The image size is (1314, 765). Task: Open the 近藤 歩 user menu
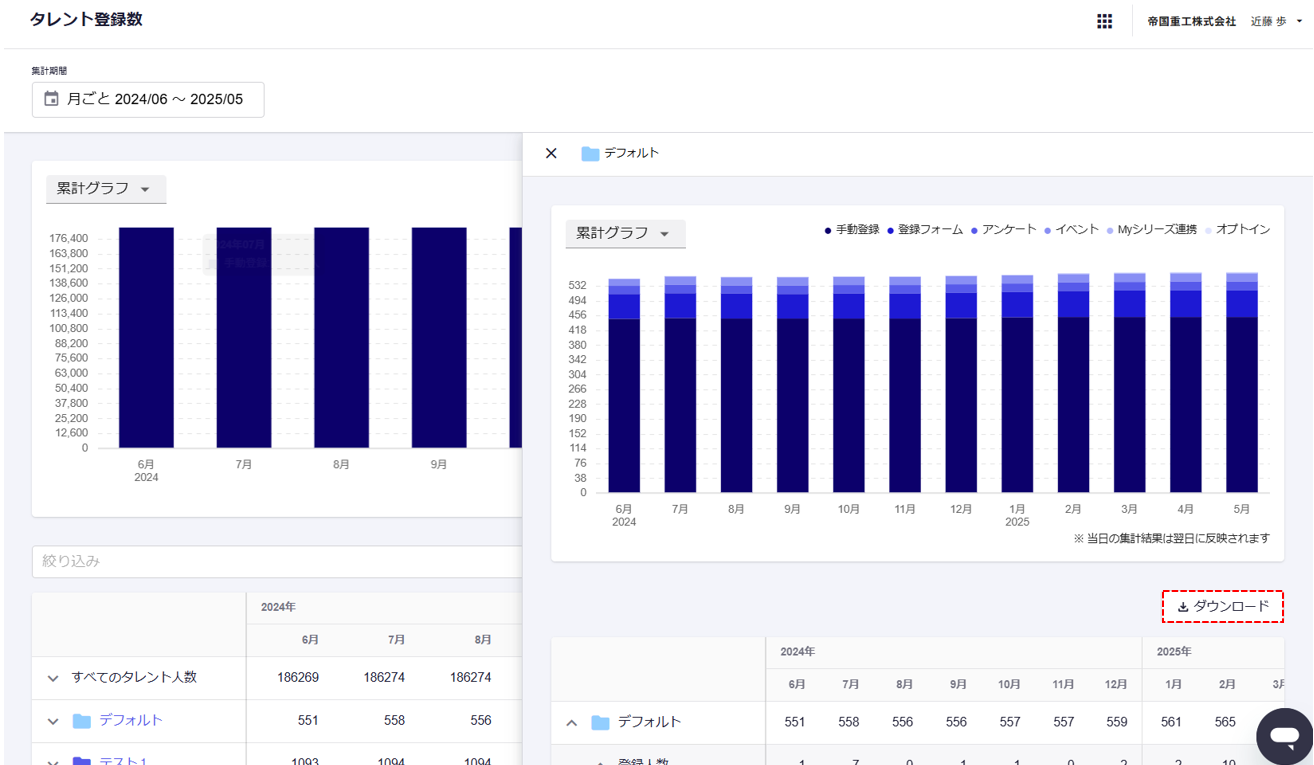[1276, 21]
